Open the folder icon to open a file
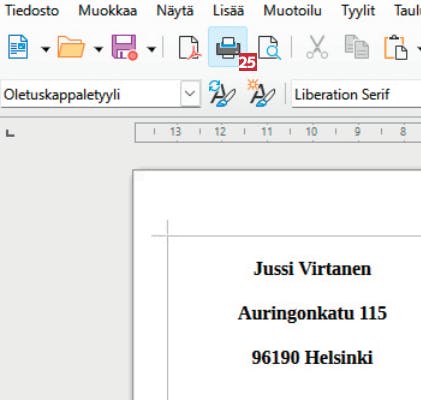This screenshot has height=400, width=421. coord(71,47)
